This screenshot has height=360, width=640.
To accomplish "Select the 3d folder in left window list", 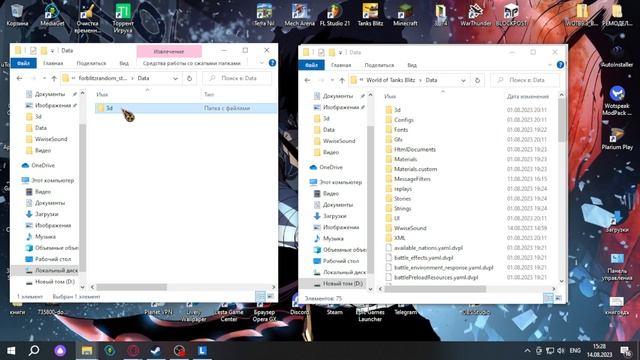I will click(185, 108).
